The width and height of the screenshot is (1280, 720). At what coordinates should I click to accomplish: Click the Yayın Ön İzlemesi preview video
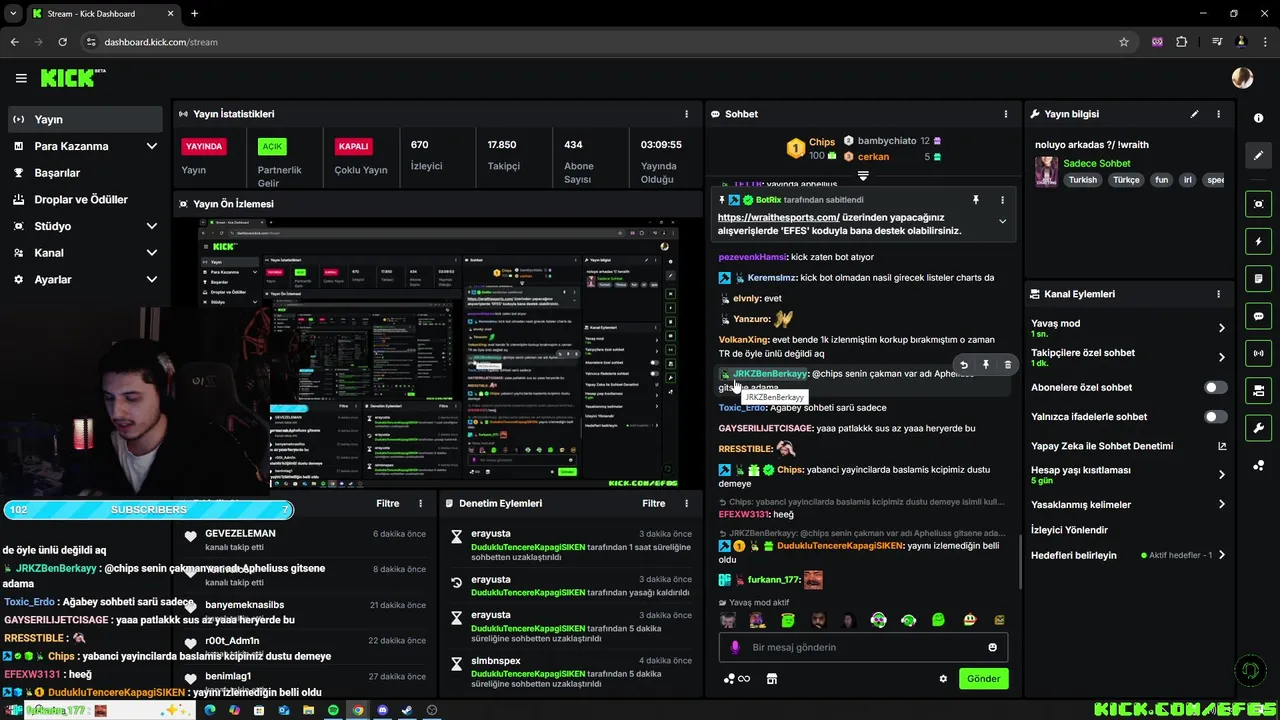tap(438, 353)
